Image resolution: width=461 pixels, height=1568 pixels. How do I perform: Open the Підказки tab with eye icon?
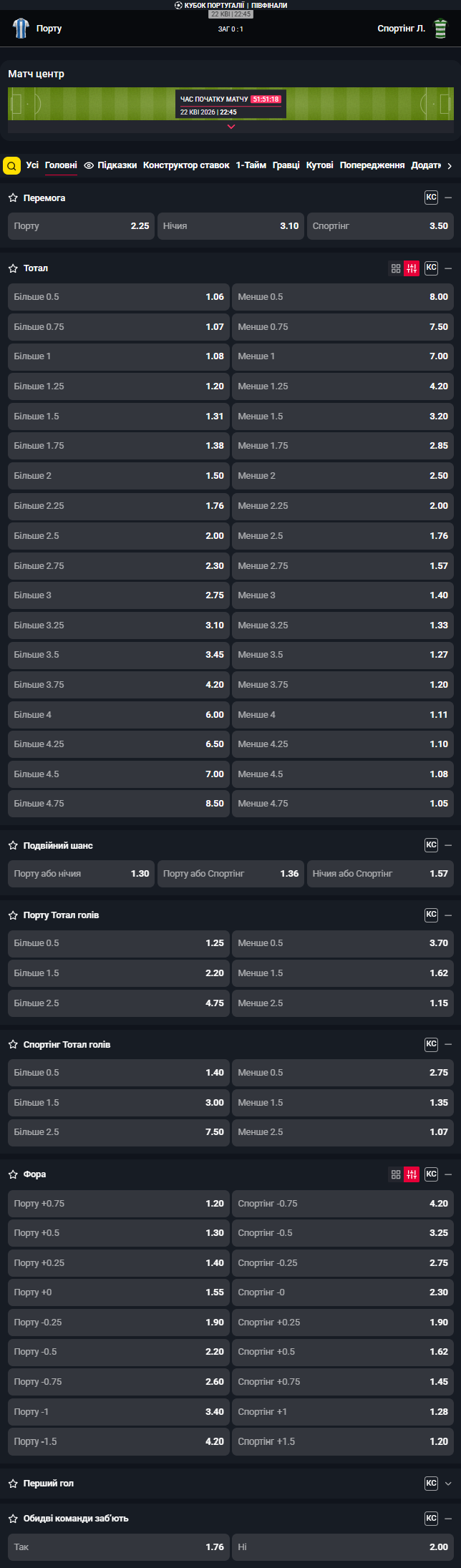[110, 165]
